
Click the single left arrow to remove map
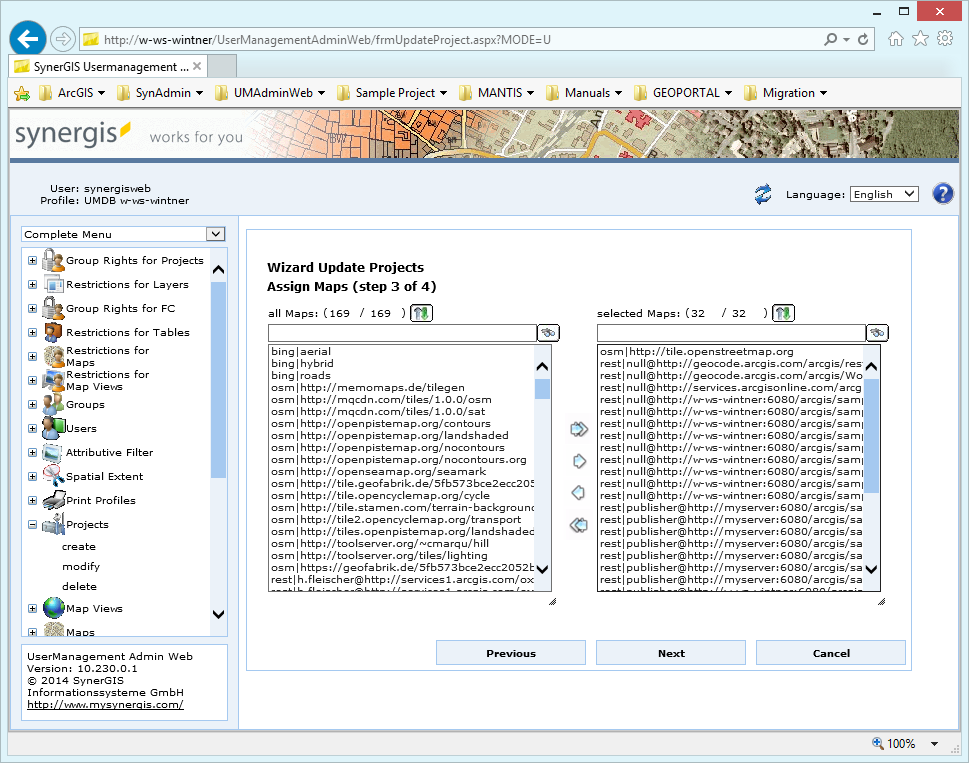point(578,493)
